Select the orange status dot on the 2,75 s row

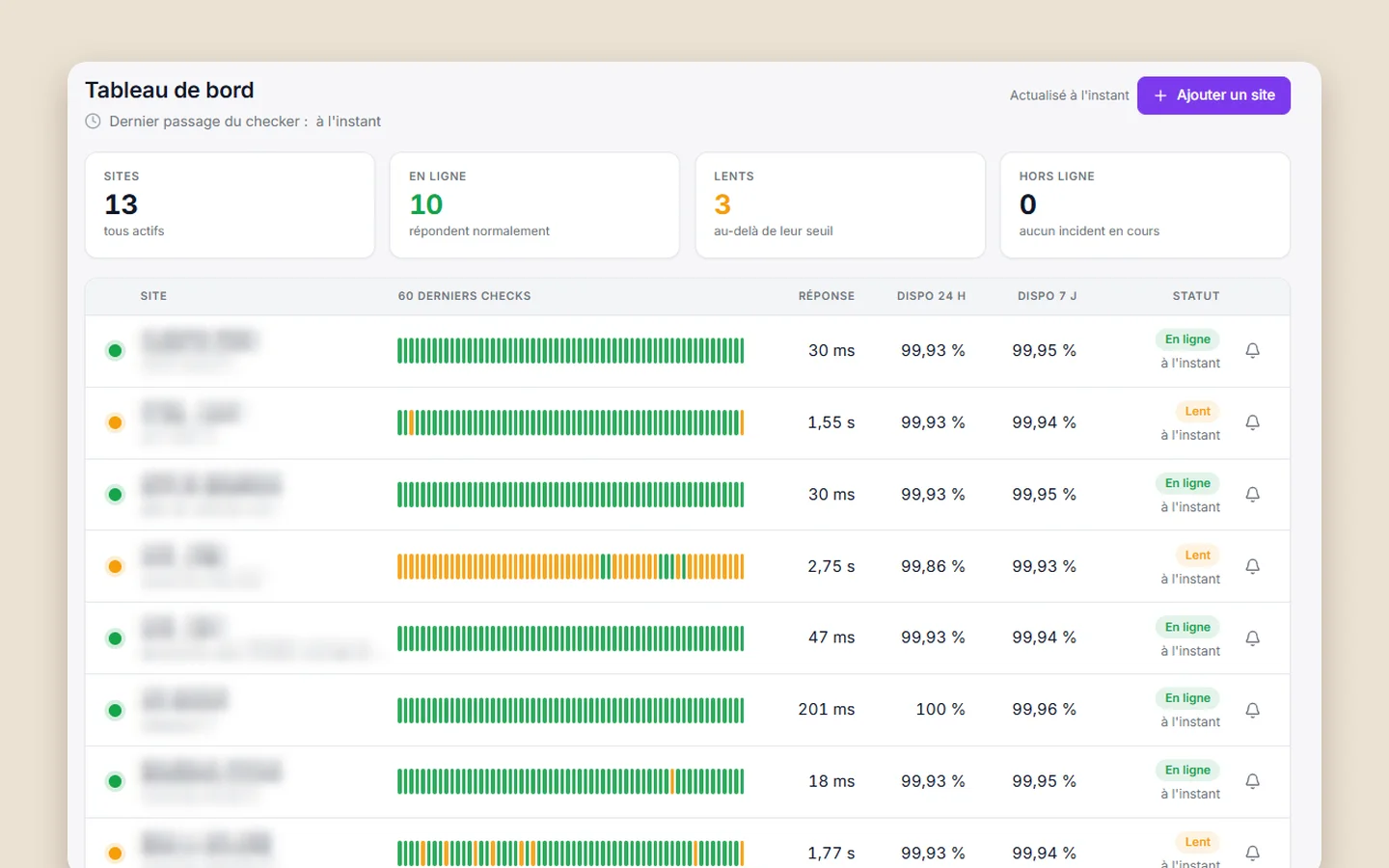pos(115,566)
